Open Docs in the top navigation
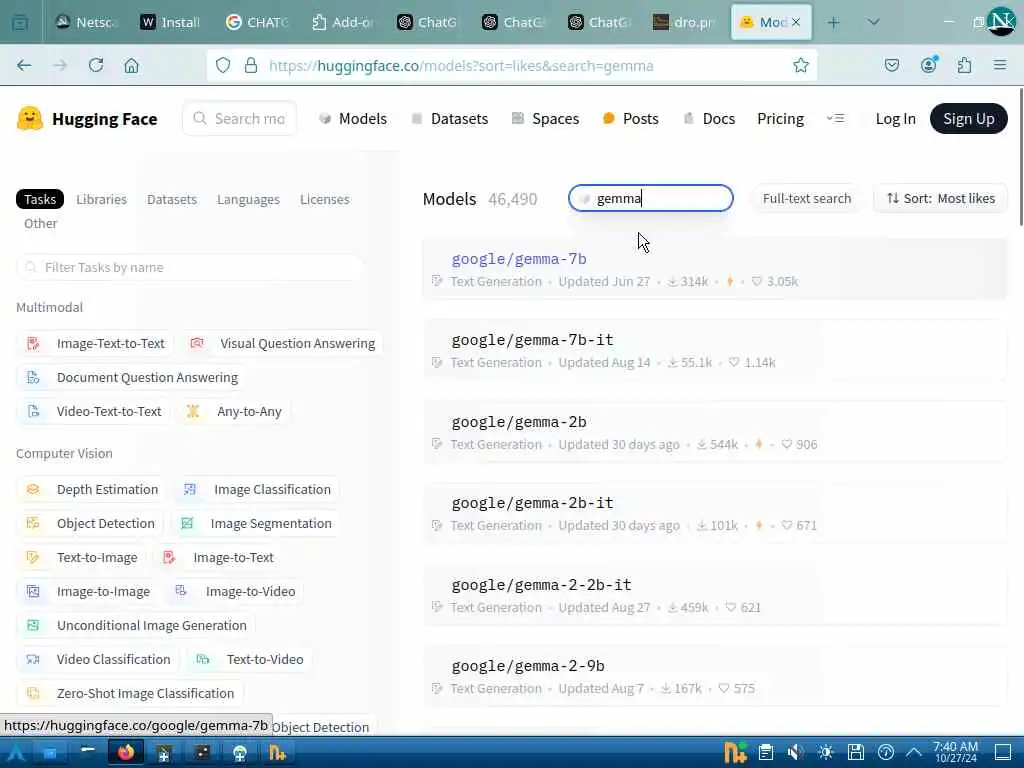Image resolution: width=1024 pixels, height=768 pixels. tap(709, 119)
